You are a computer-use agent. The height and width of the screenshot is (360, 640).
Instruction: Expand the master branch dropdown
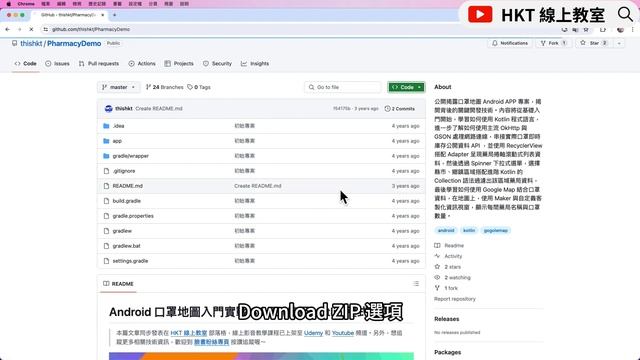[x=118, y=87]
